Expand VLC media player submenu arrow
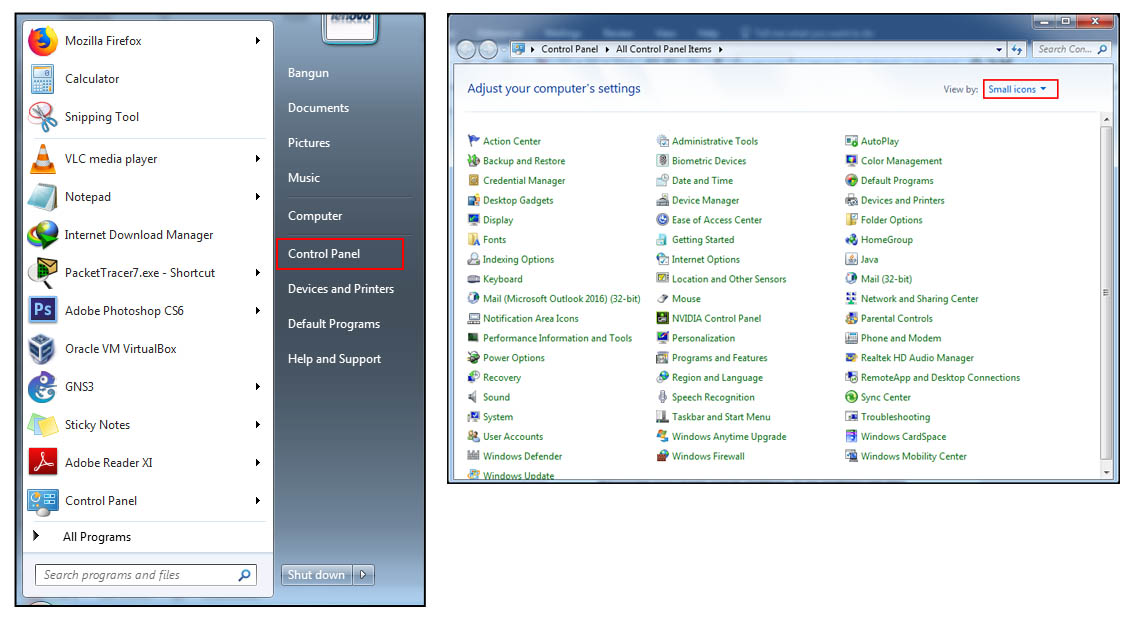Image resolution: width=1136 pixels, height=620 pixels. click(x=257, y=159)
